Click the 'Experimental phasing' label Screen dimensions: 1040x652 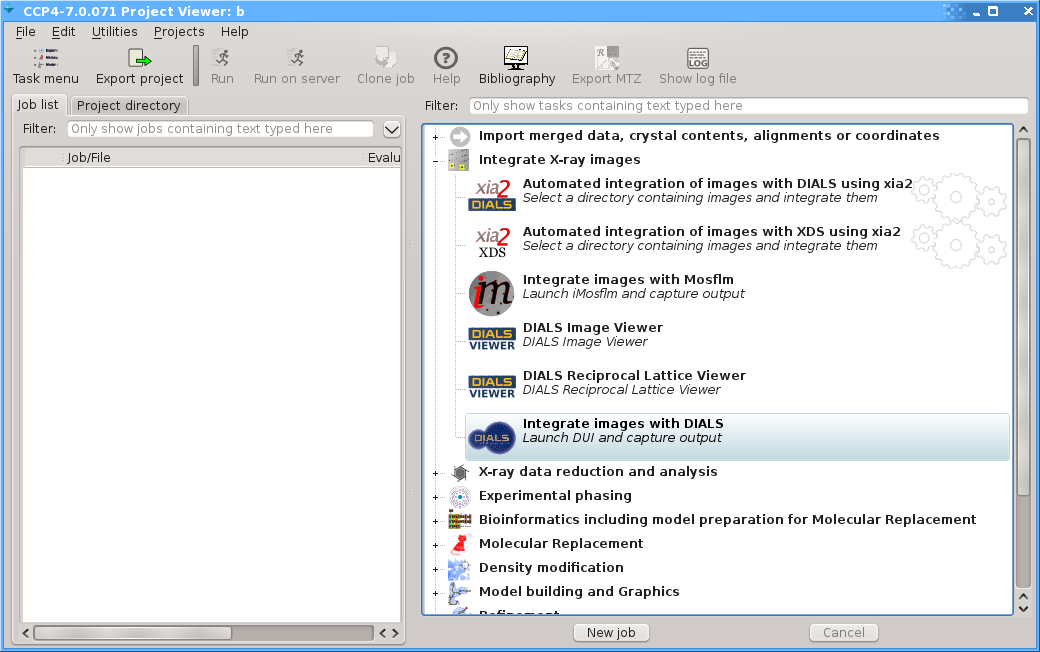click(555, 495)
